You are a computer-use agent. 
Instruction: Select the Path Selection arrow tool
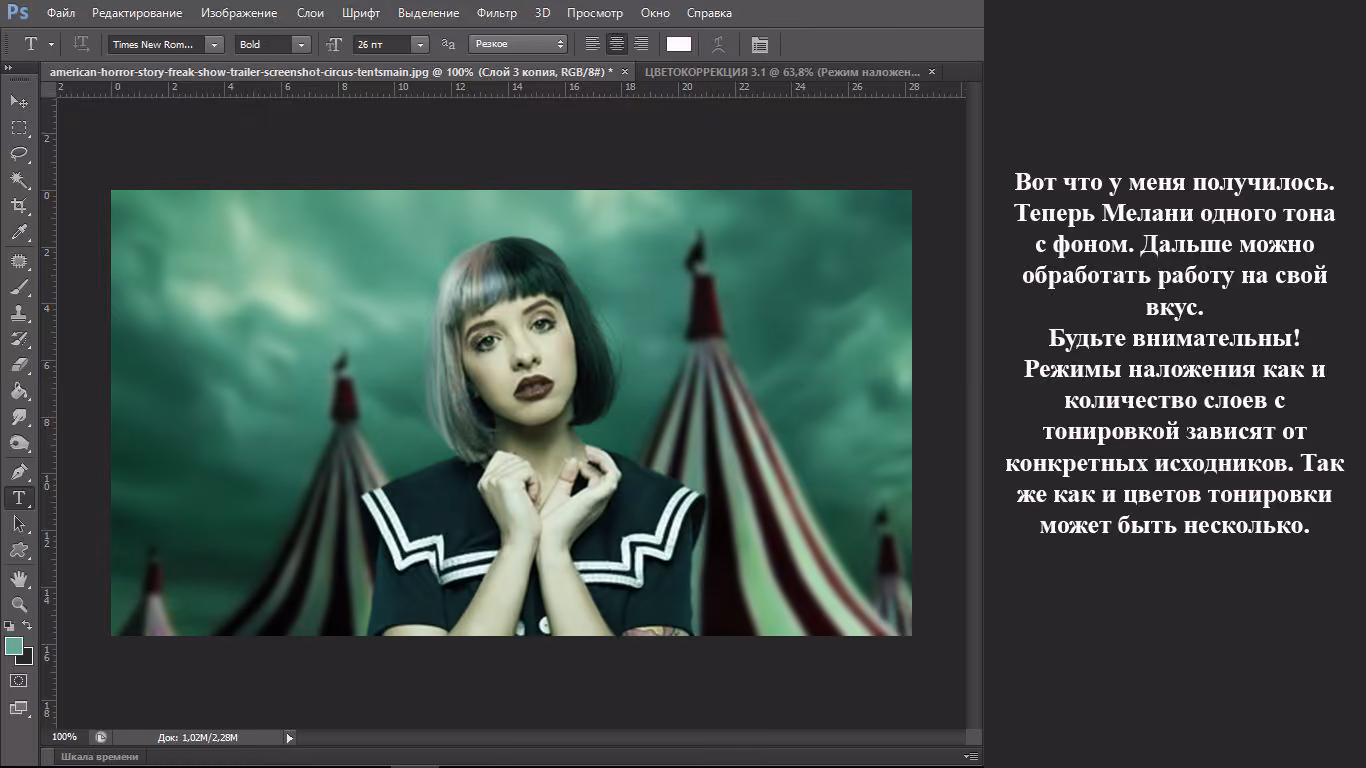[18, 523]
